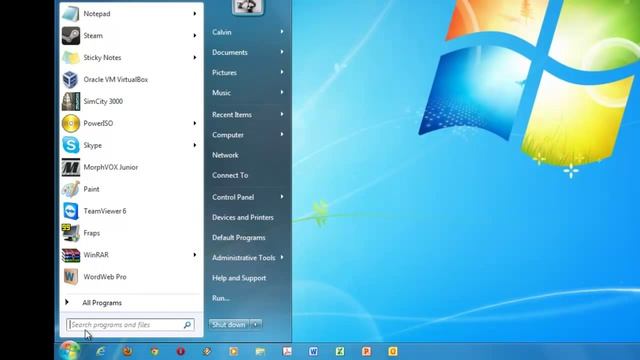Start SimCity 3000
The image size is (640, 360).
131,101
